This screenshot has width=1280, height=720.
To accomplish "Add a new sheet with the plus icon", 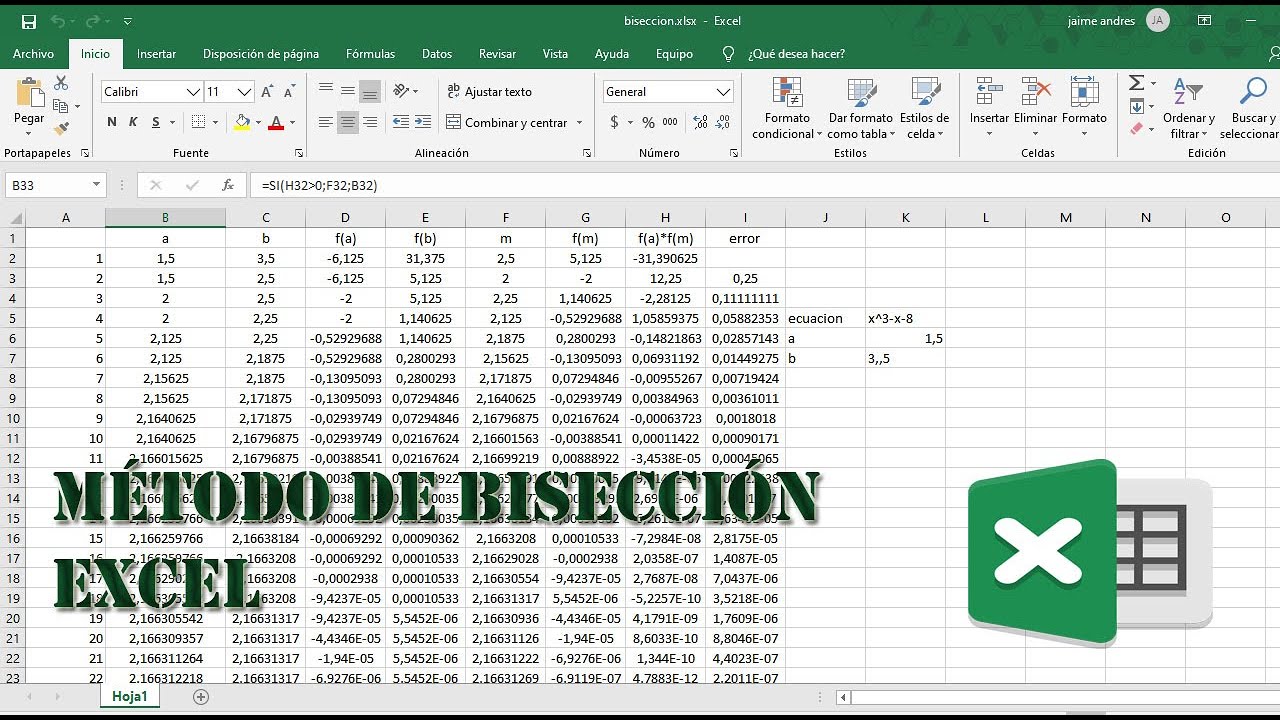I will [201, 697].
